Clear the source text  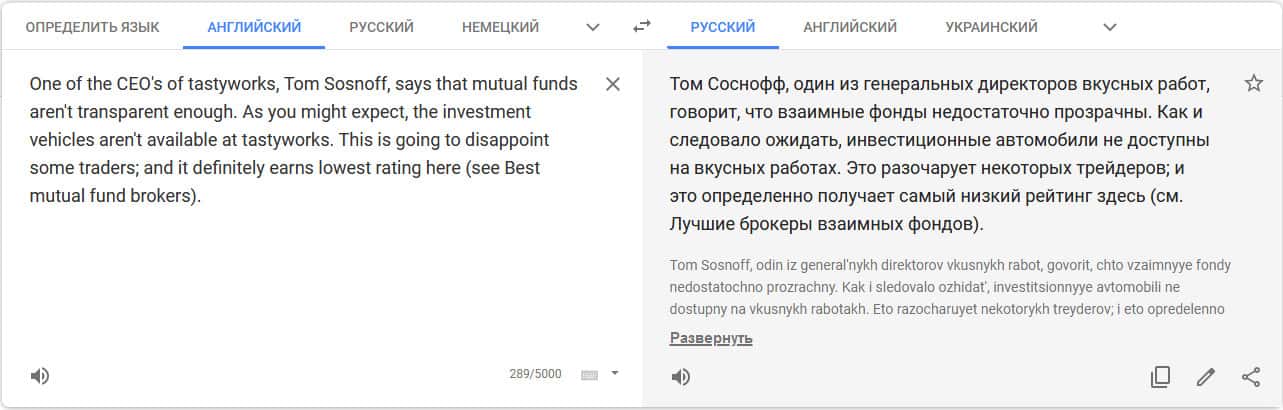pyautogui.click(x=613, y=85)
